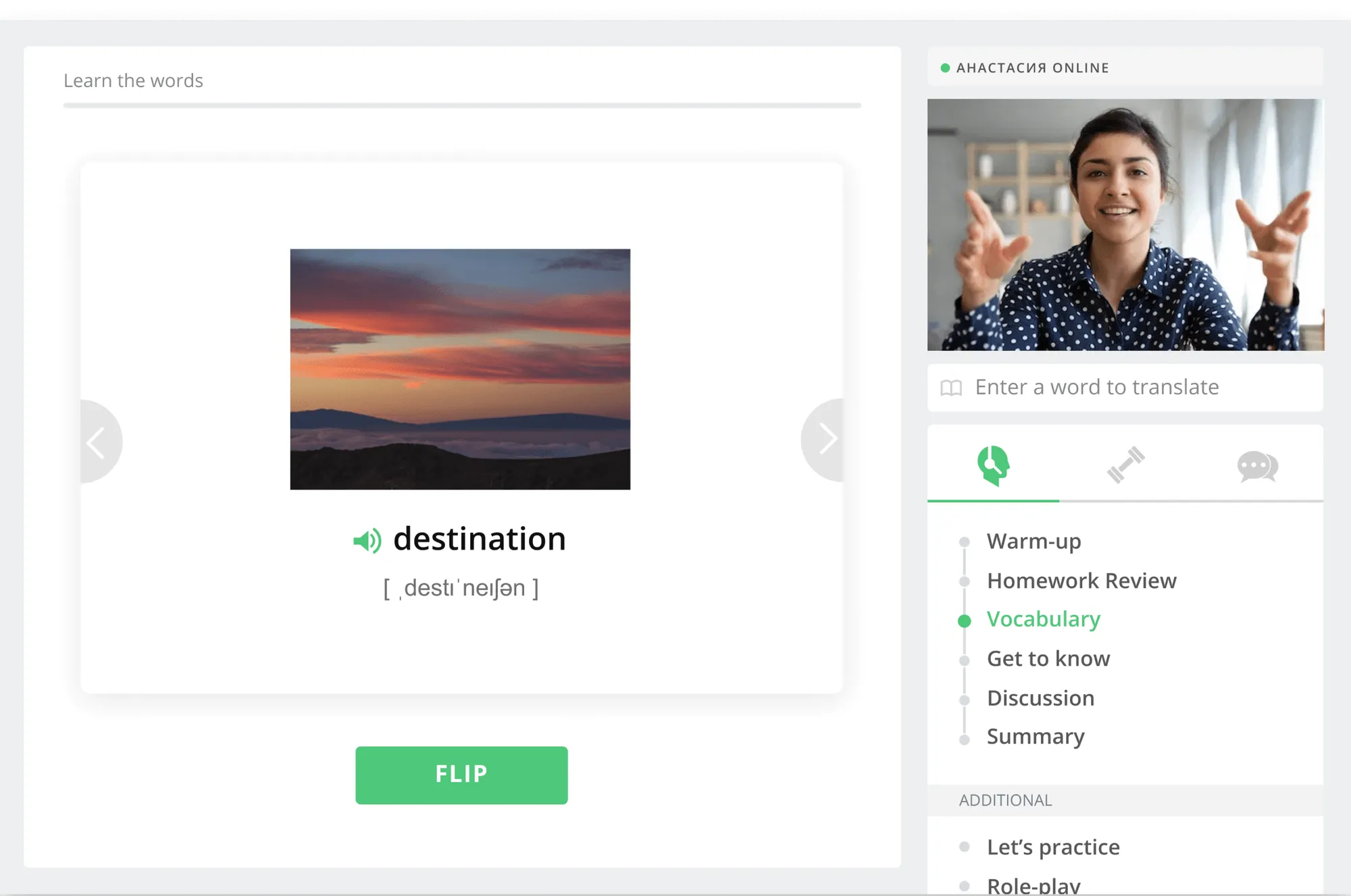The height and width of the screenshot is (896, 1351).
Task: Click the Learn the words progress bar
Action: pos(462,105)
